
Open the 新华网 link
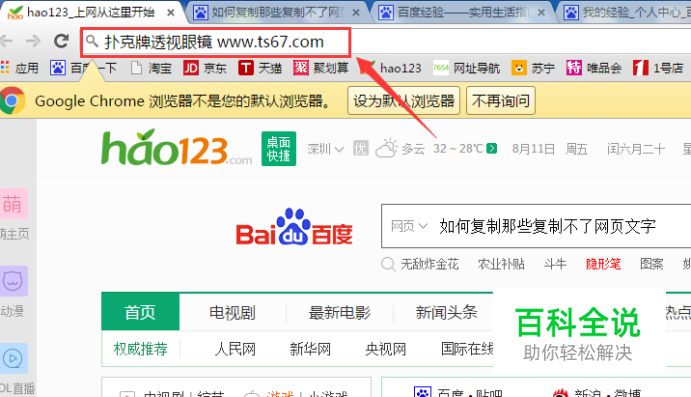pyautogui.click(x=310, y=349)
